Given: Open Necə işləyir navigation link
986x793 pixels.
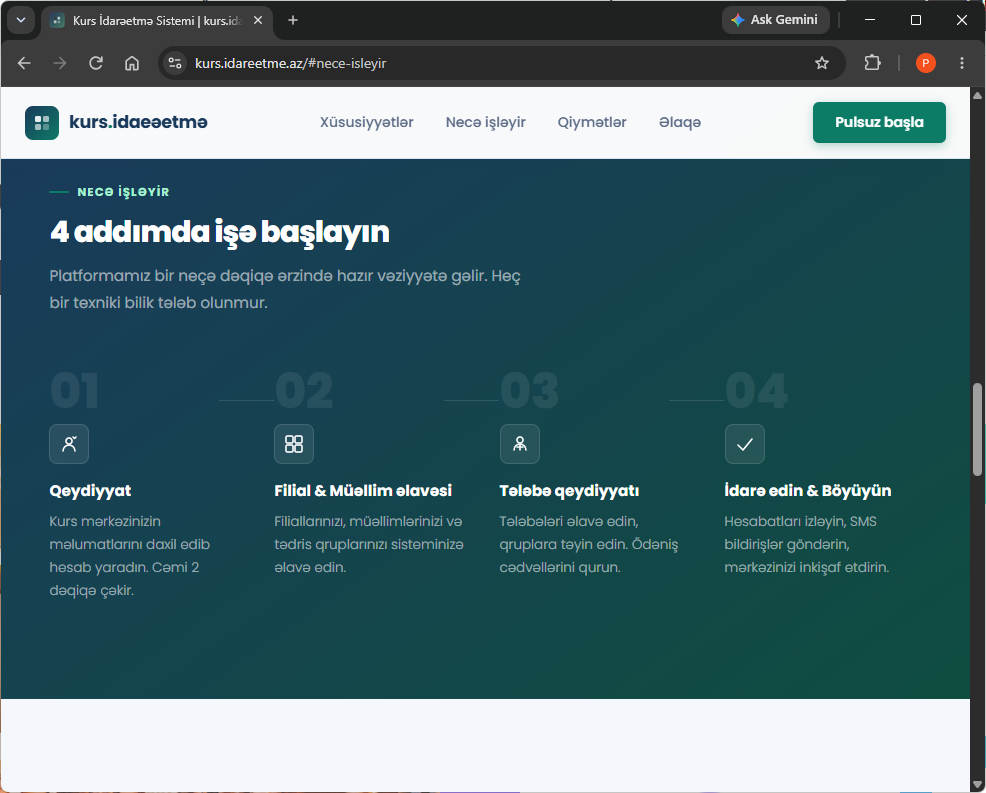Looking at the screenshot, I should tap(485, 122).
